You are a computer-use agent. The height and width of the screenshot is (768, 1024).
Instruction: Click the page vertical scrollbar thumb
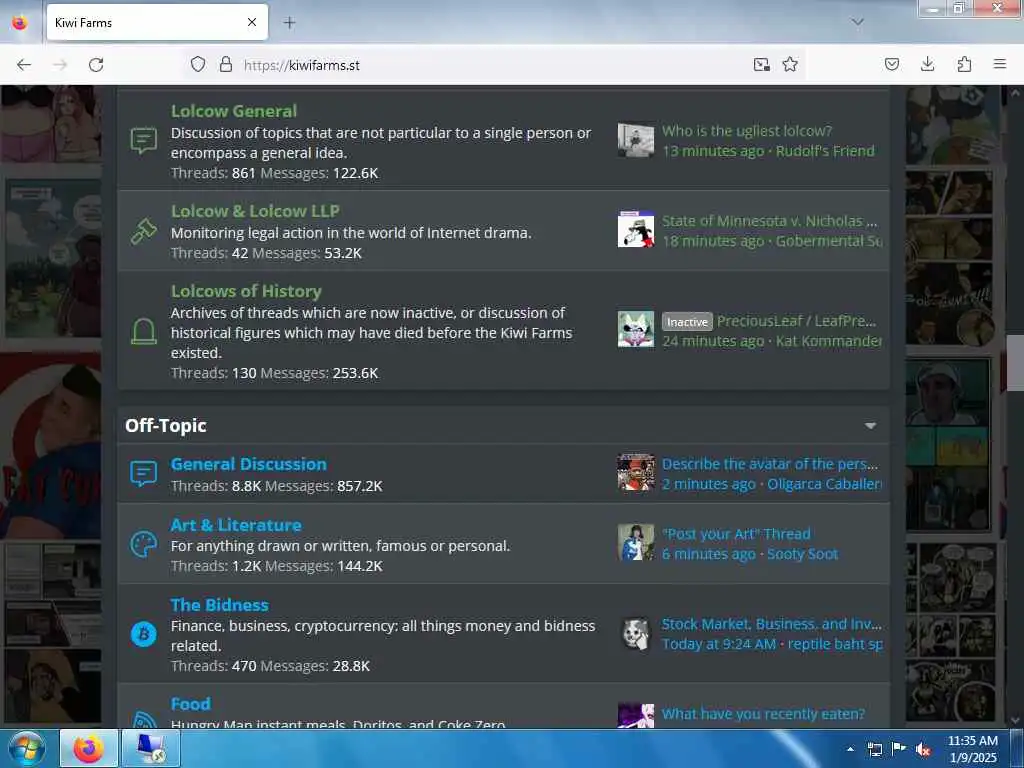pos(1015,362)
